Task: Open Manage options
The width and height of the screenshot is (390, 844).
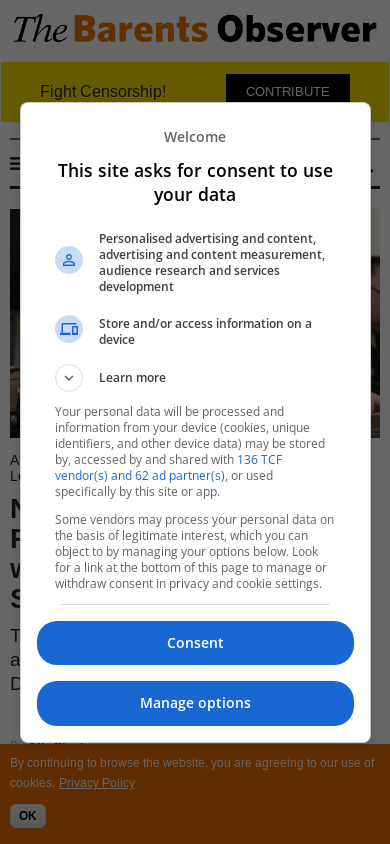Action: click(195, 703)
